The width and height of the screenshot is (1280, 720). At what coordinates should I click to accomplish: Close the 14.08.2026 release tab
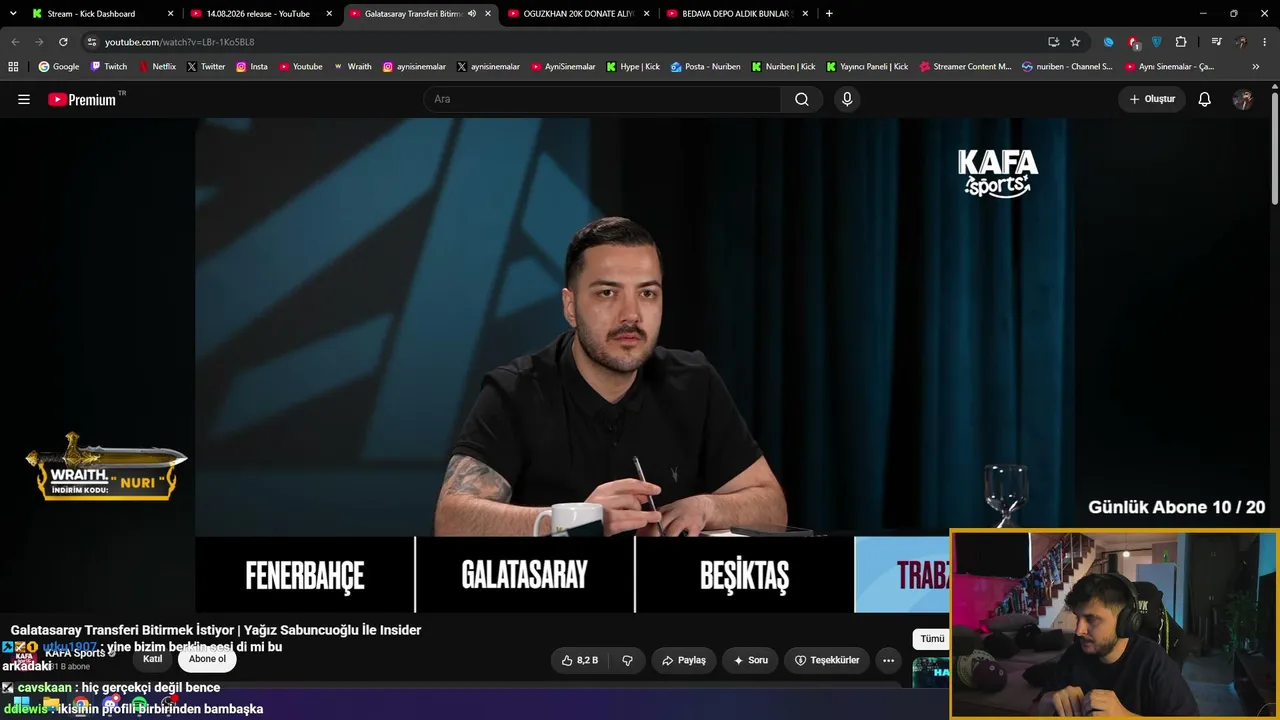click(329, 14)
